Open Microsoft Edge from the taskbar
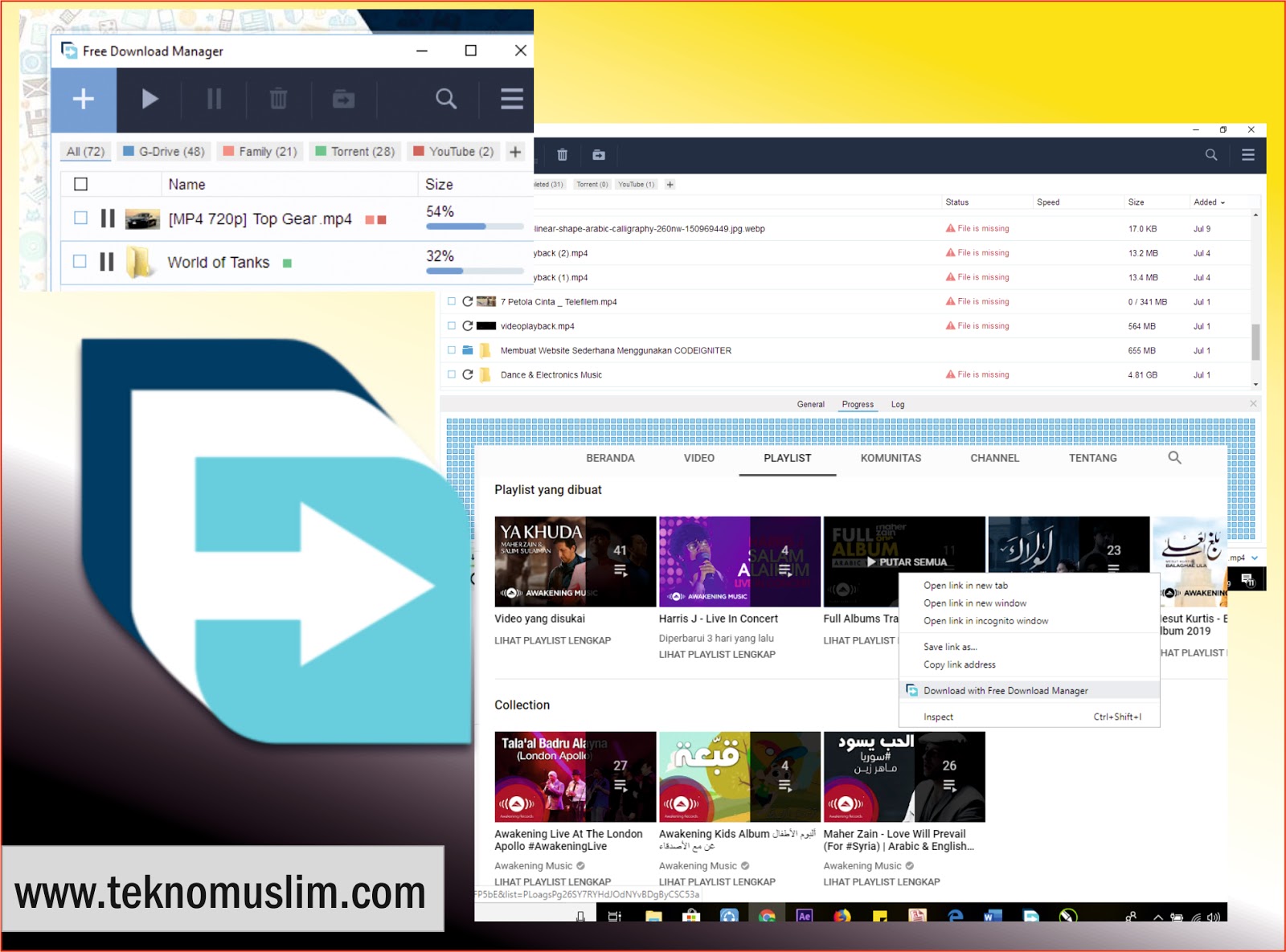The image size is (1286, 952). click(x=955, y=915)
